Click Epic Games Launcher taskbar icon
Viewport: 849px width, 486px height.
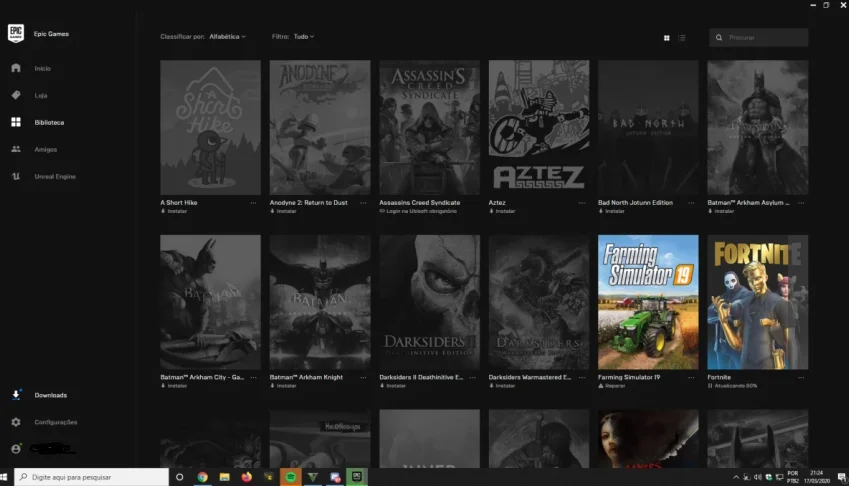point(357,477)
